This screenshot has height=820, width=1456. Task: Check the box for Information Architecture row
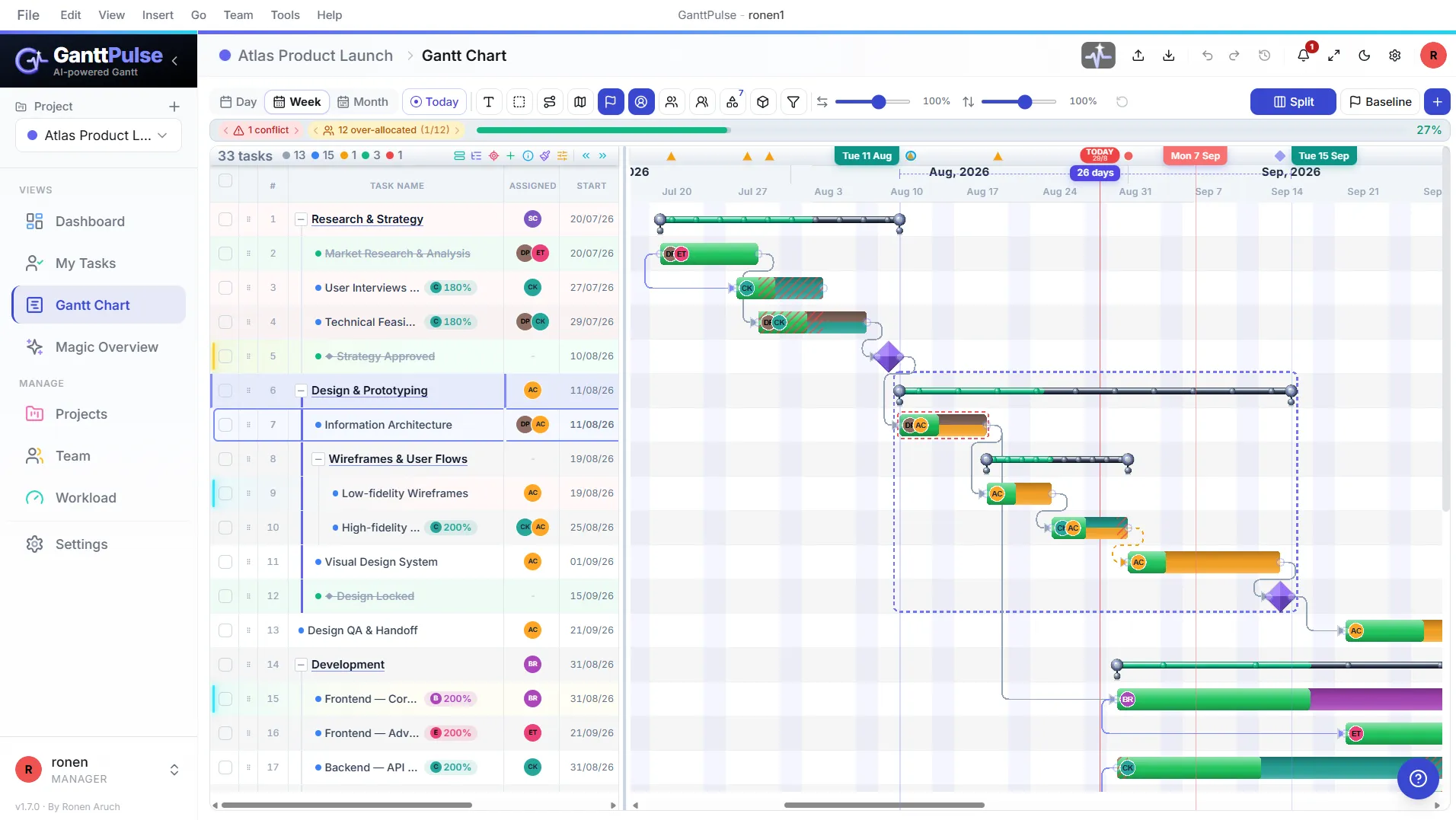225,425
